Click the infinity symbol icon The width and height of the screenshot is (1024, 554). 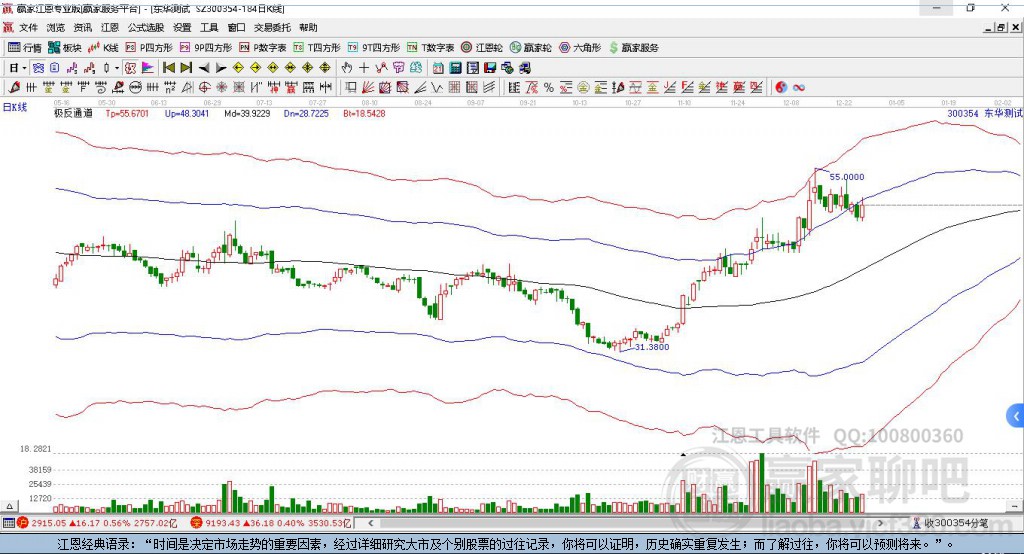coord(799,87)
